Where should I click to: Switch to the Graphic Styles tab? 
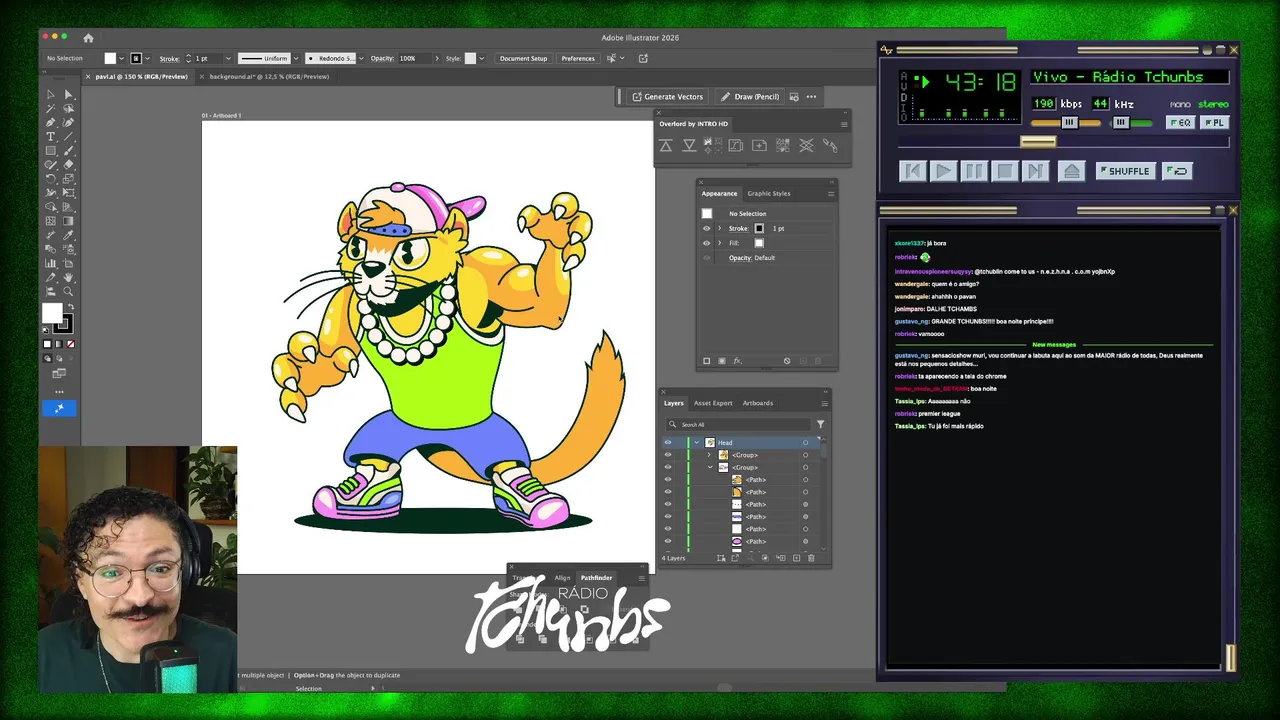point(769,193)
